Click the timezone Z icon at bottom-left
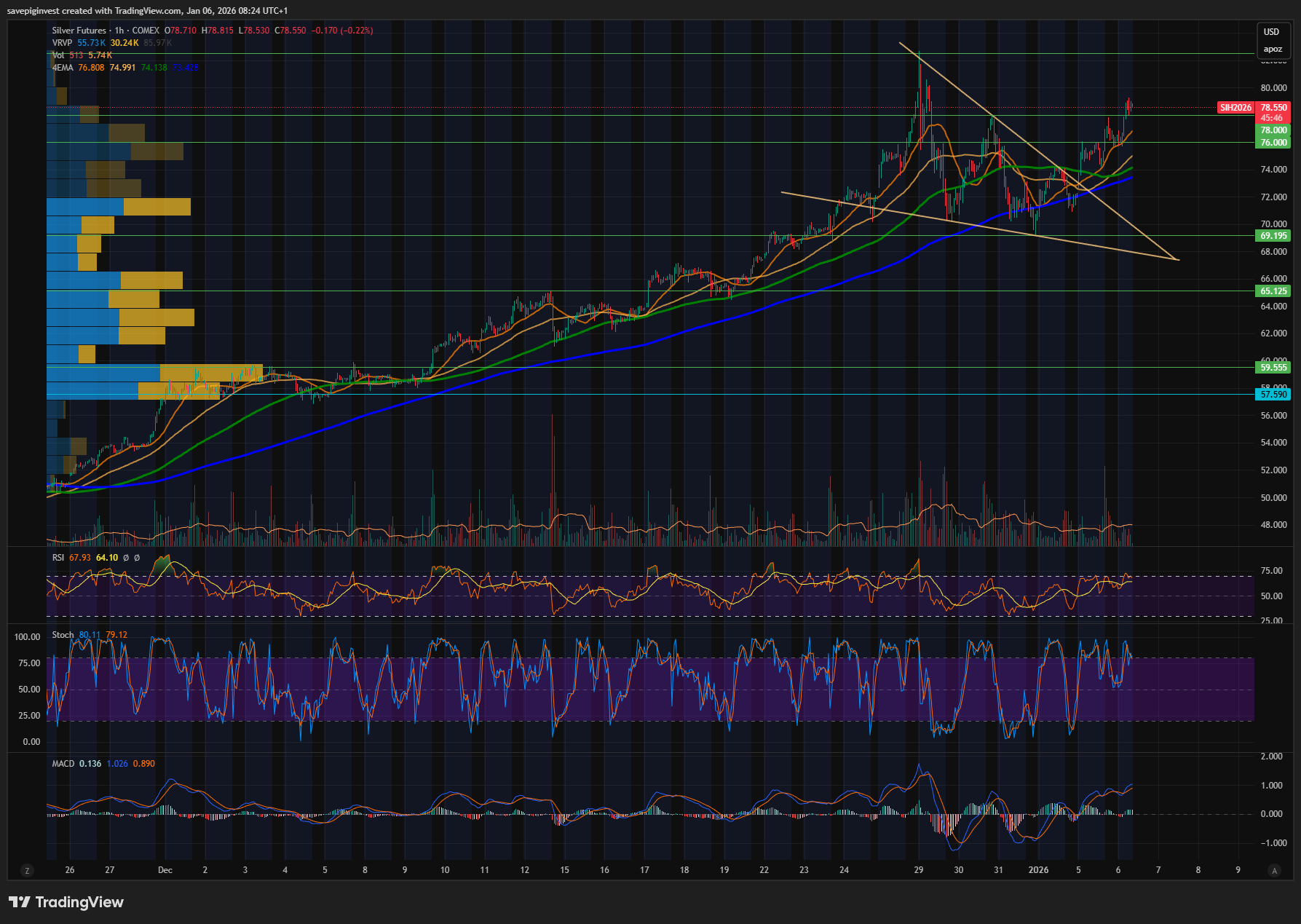The height and width of the screenshot is (924, 1301). click(x=27, y=870)
